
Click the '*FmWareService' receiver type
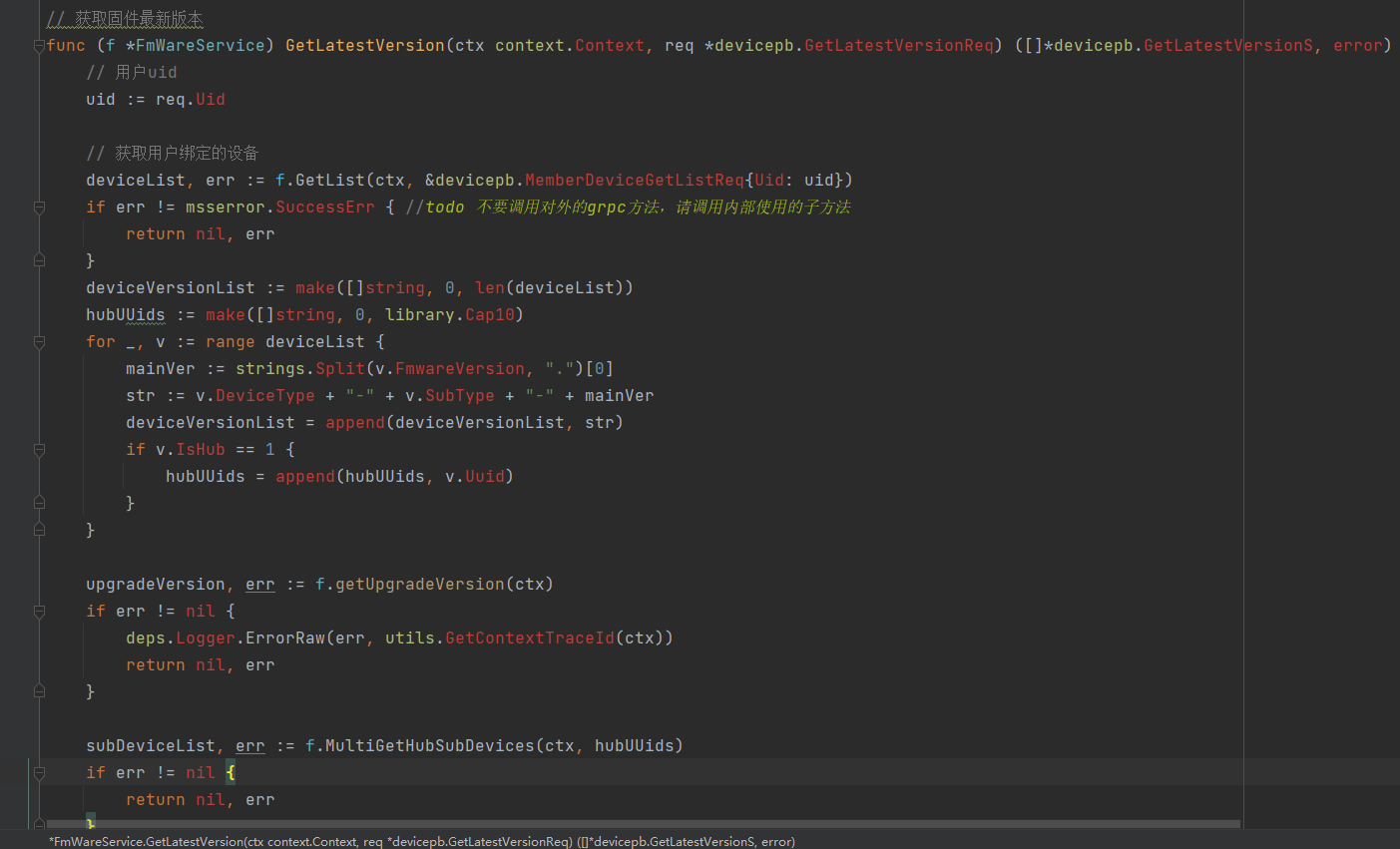coord(196,46)
